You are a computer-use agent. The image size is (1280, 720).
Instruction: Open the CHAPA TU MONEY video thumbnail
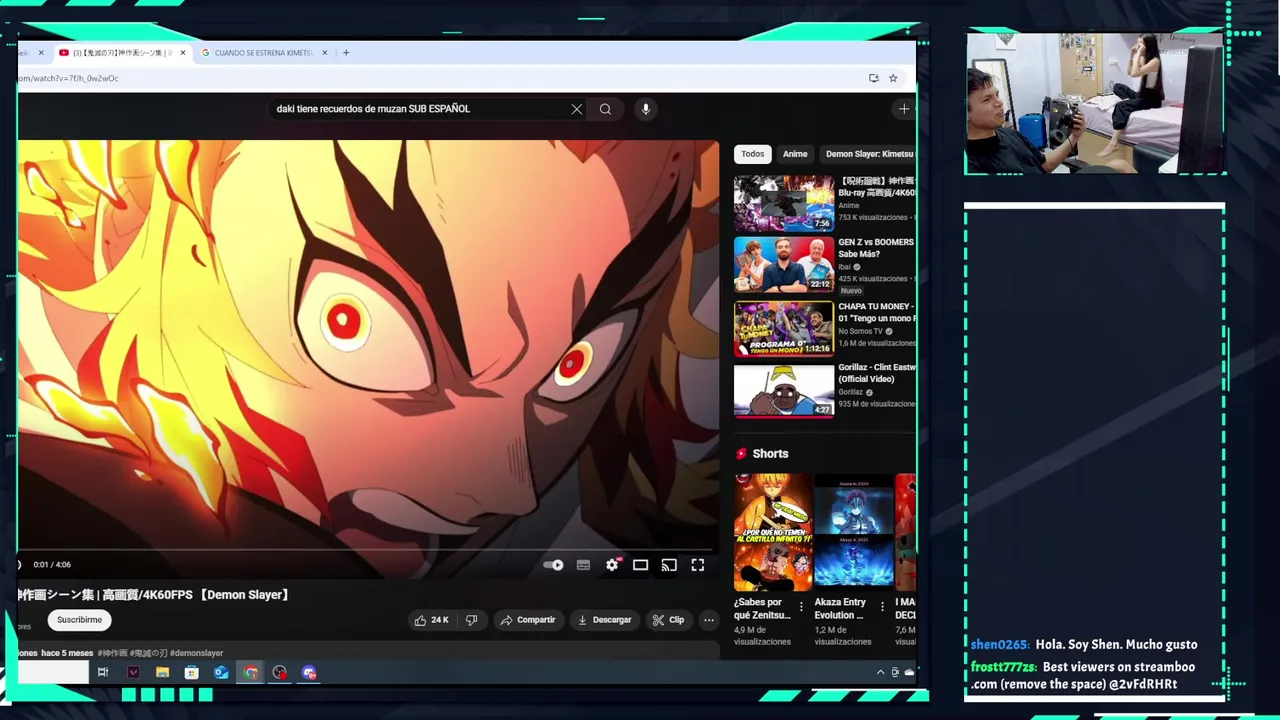pyautogui.click(x=784, y=329)
